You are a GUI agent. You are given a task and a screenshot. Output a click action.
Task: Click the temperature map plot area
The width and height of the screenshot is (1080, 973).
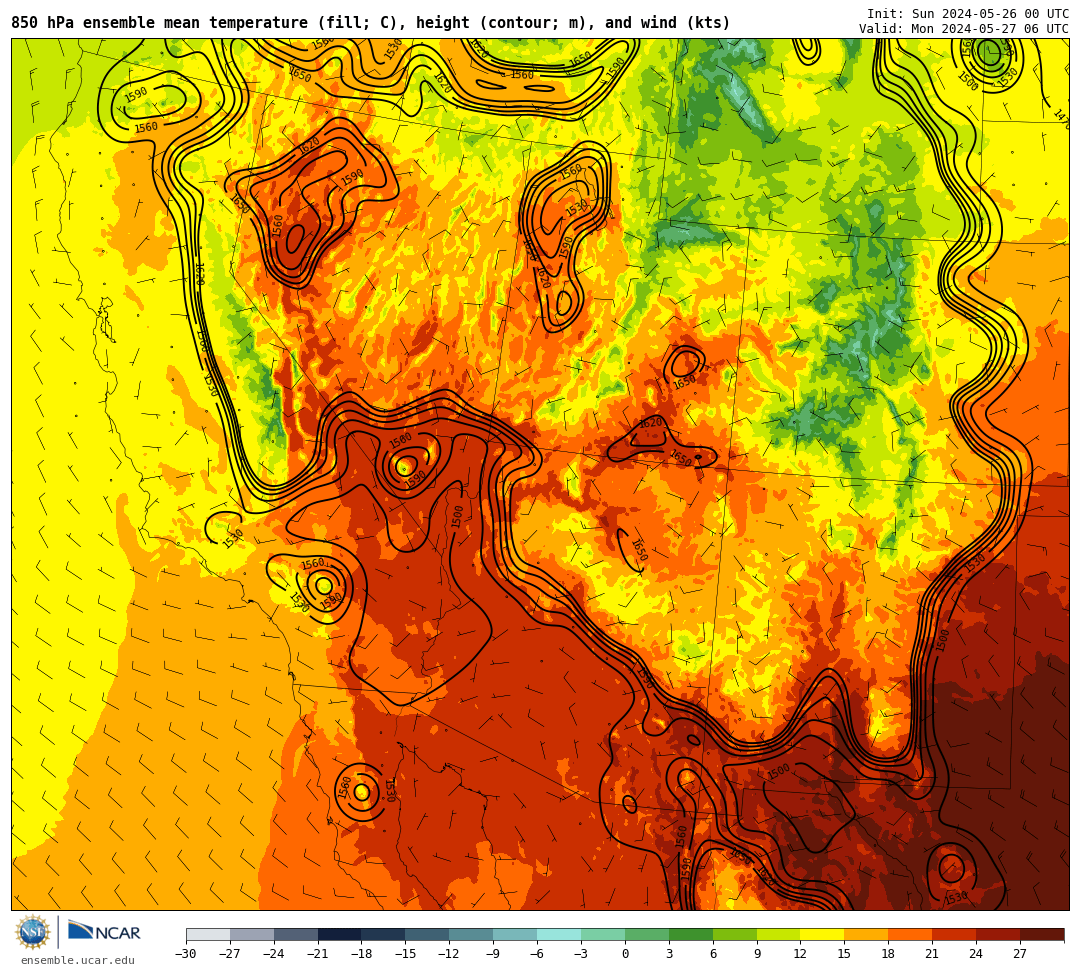coord(540,474)
